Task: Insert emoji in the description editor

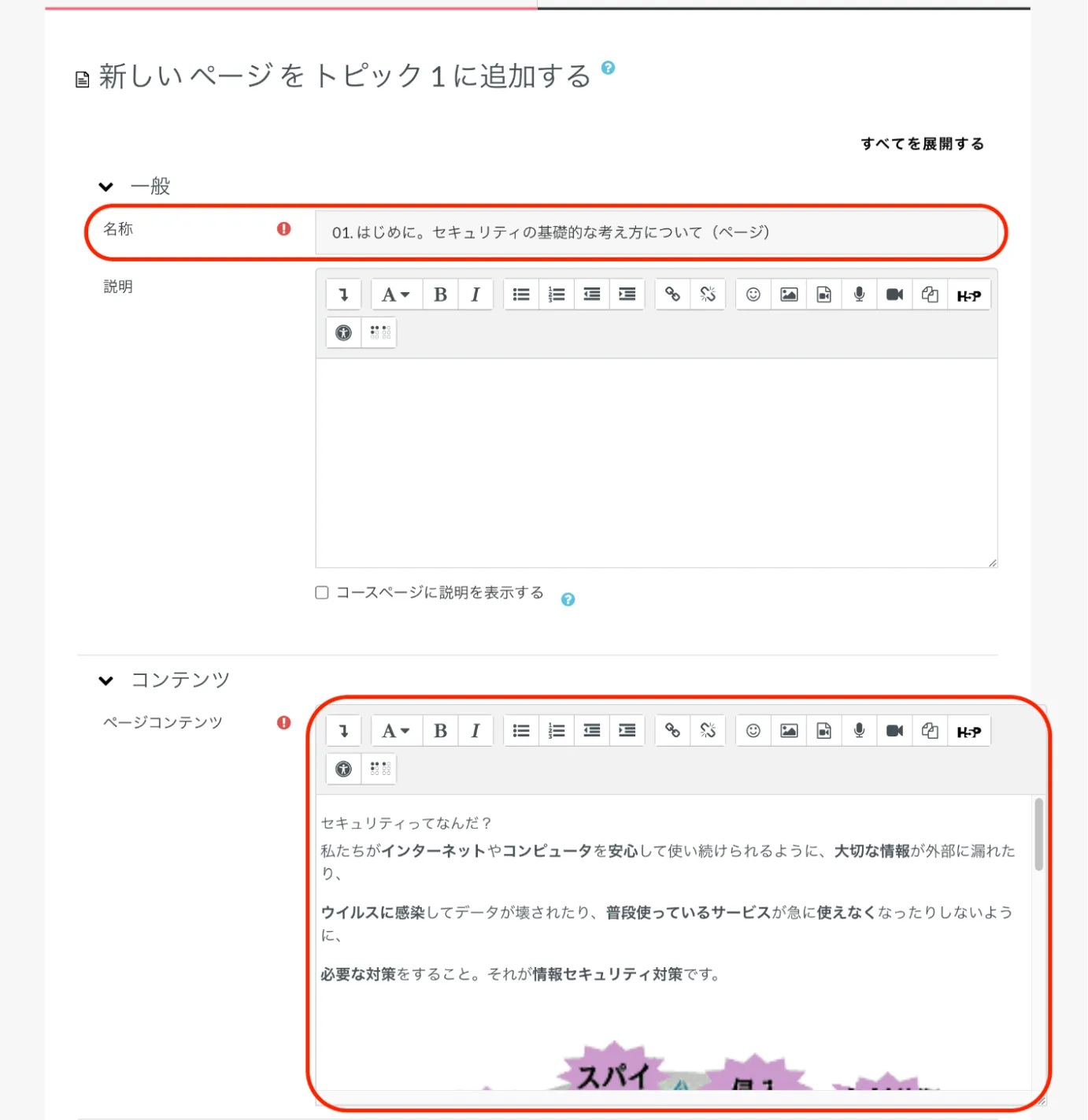Action: [x=753, y=295]
